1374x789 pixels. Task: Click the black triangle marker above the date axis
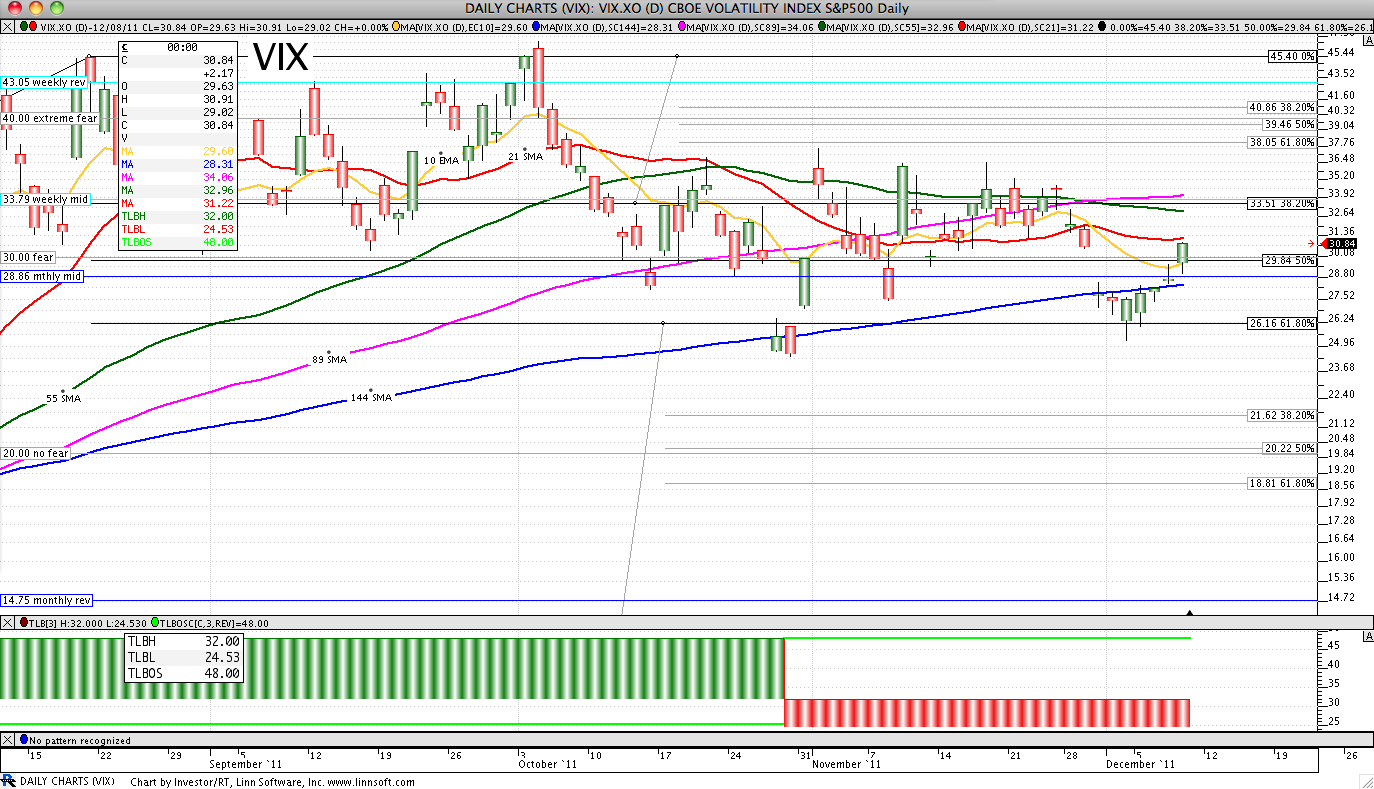1189,611
